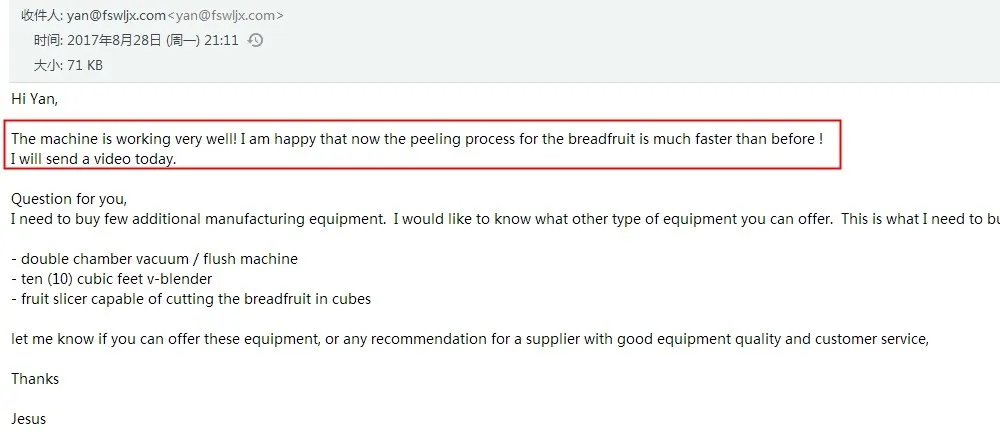Click the 'Thanks' closing line
The width and height of the screenshot is (1000, 444).
[x=35, y=379]
